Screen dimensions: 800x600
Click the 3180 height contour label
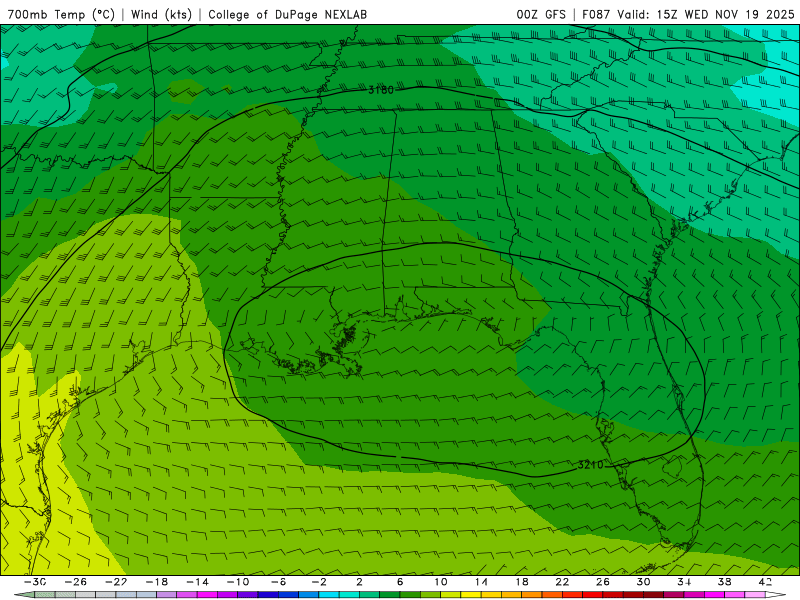tap(381, 90)
